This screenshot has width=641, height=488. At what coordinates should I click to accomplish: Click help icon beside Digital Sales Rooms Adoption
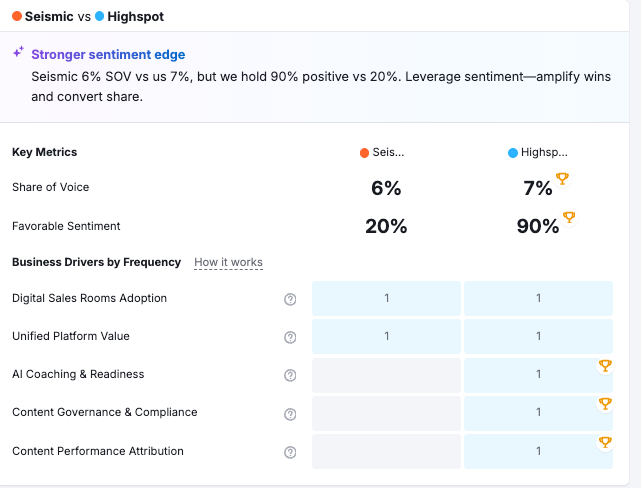pos(290,299)
